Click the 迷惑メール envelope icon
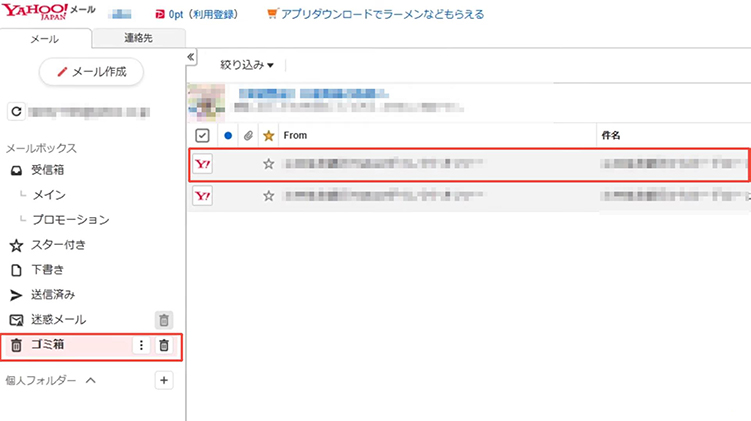 tap(16, 320)
